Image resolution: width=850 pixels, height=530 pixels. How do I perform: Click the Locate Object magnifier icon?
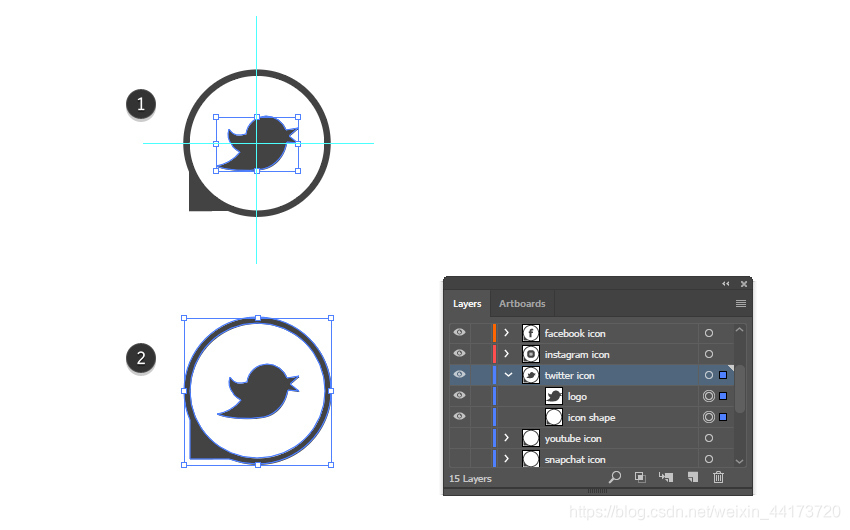pos(614,477)
